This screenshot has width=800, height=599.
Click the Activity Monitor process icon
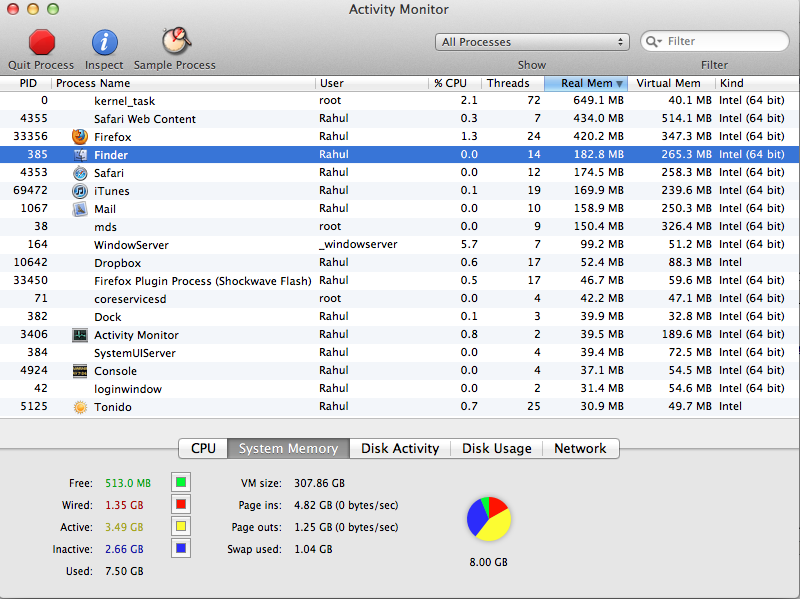point(80,335)
